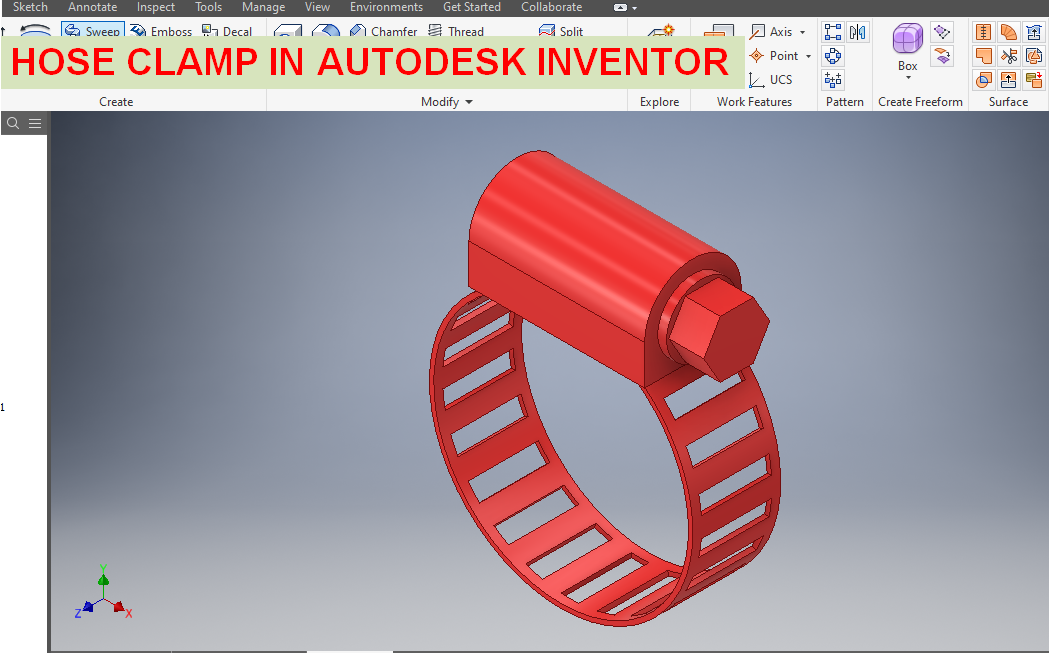Create a UCS work feature
Viewport: 1049px width, 653px height.
click(x=770, y=80)
